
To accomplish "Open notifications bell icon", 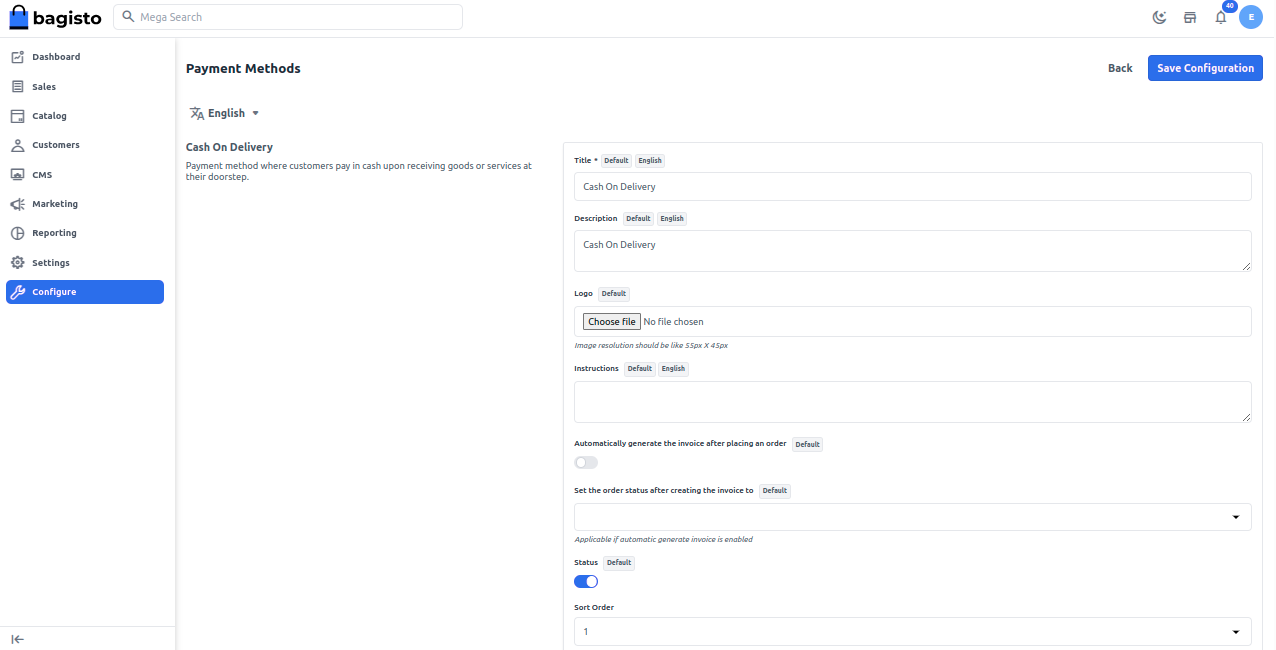I will 1220,17.
